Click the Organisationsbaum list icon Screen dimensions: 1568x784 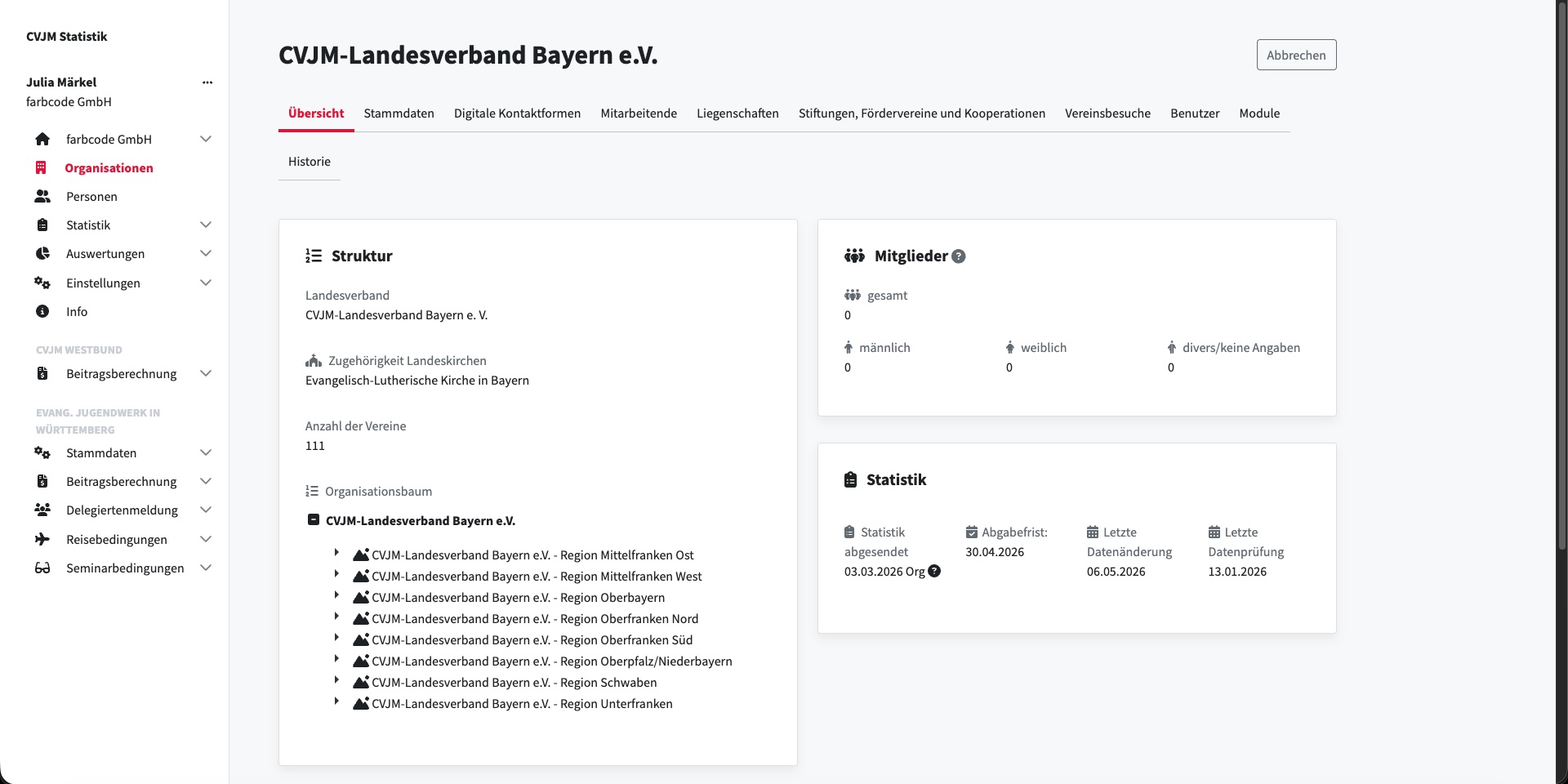pyautogui.click(x=312, y=491)
